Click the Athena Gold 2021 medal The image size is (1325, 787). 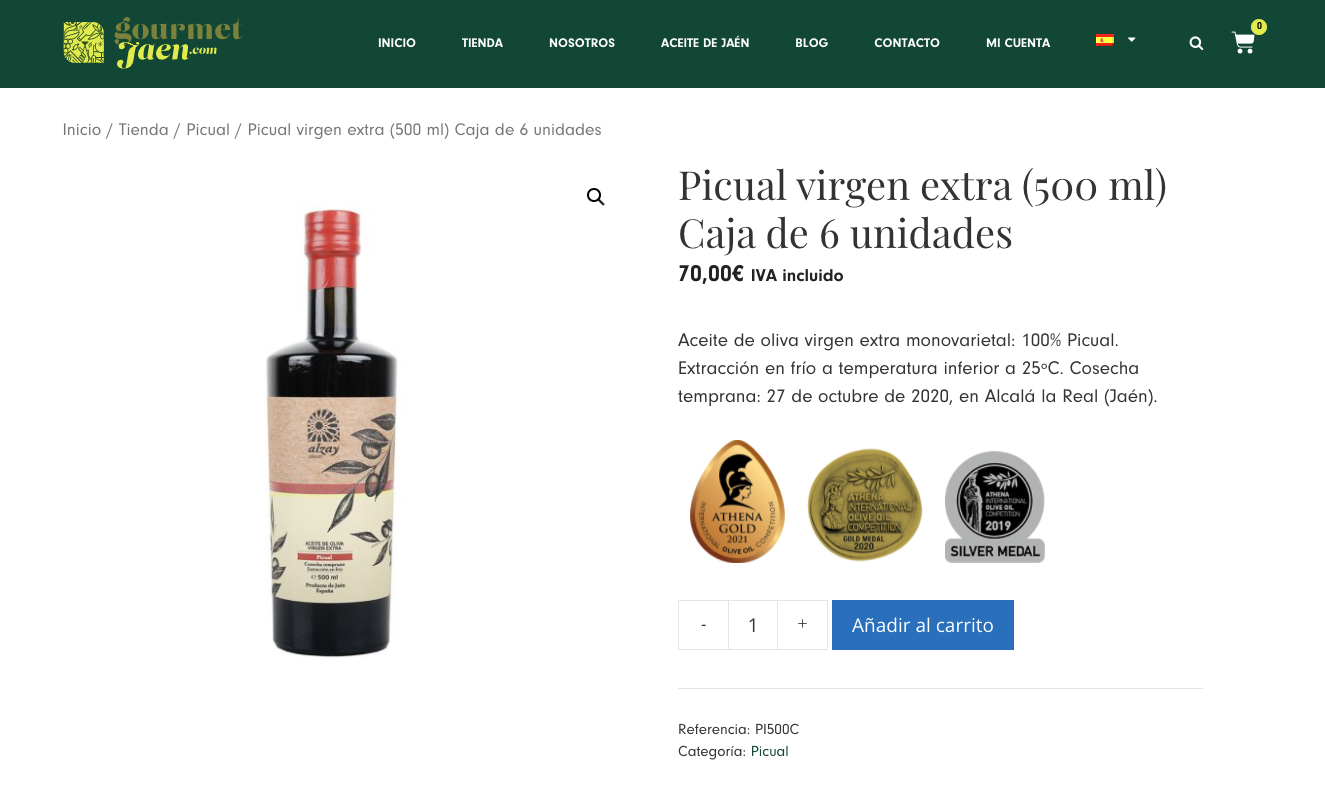pos(737,501)
